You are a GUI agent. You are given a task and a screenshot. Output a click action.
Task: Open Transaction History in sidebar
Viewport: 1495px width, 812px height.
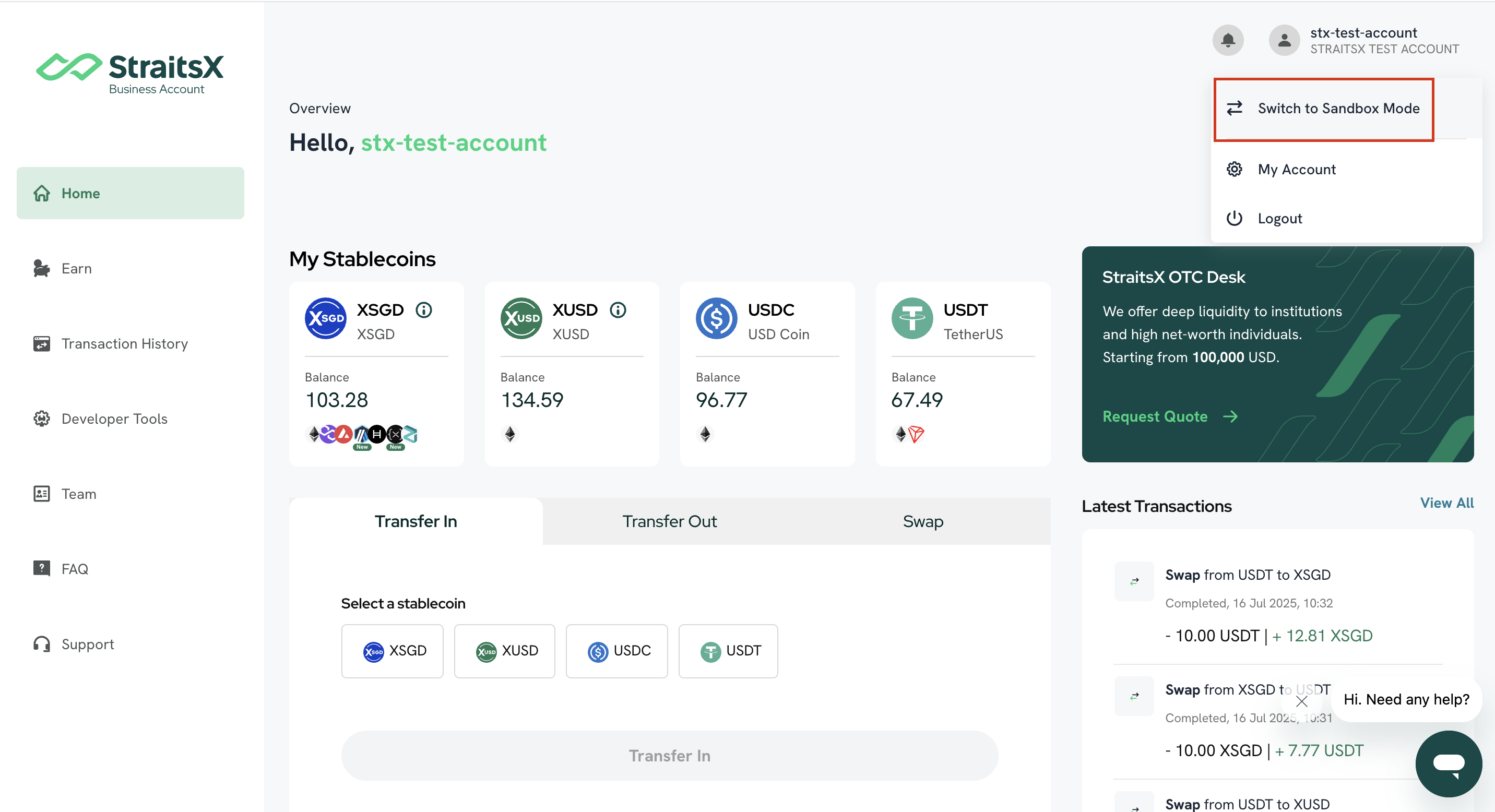[x=130, y=343]
